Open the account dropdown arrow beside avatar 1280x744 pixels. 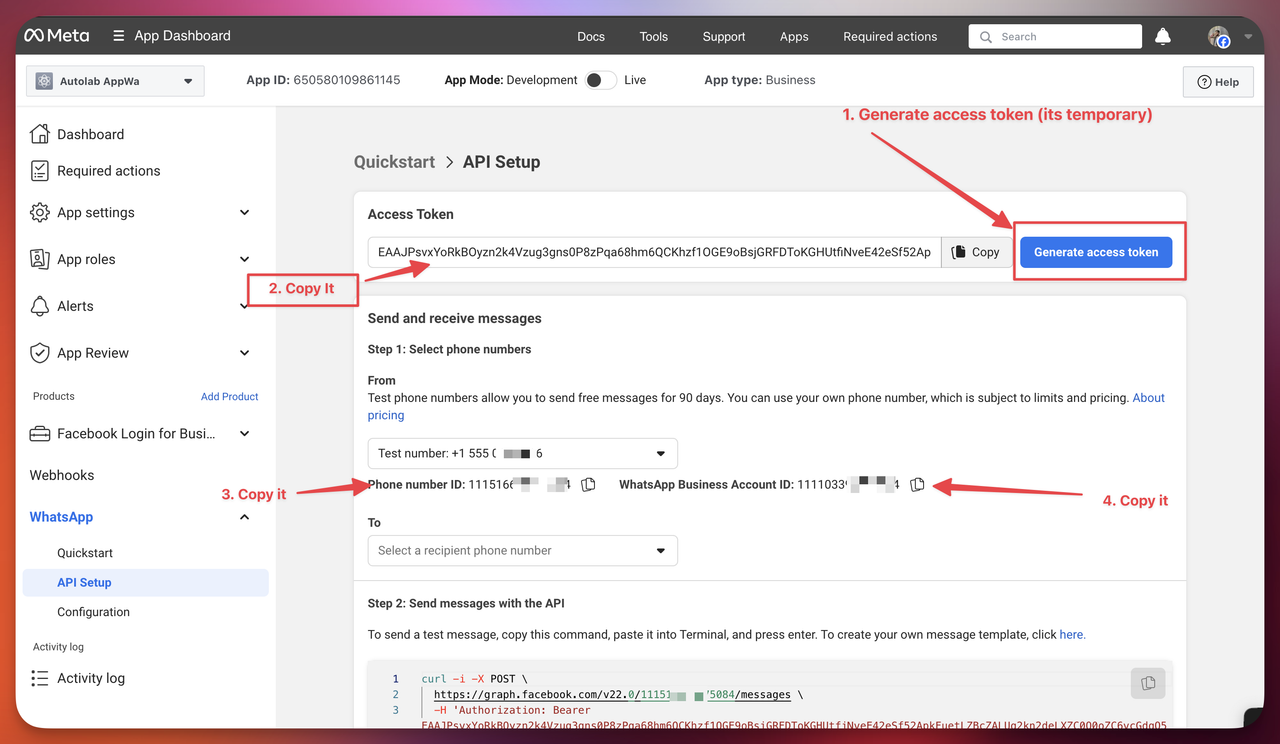[1248, 37]
